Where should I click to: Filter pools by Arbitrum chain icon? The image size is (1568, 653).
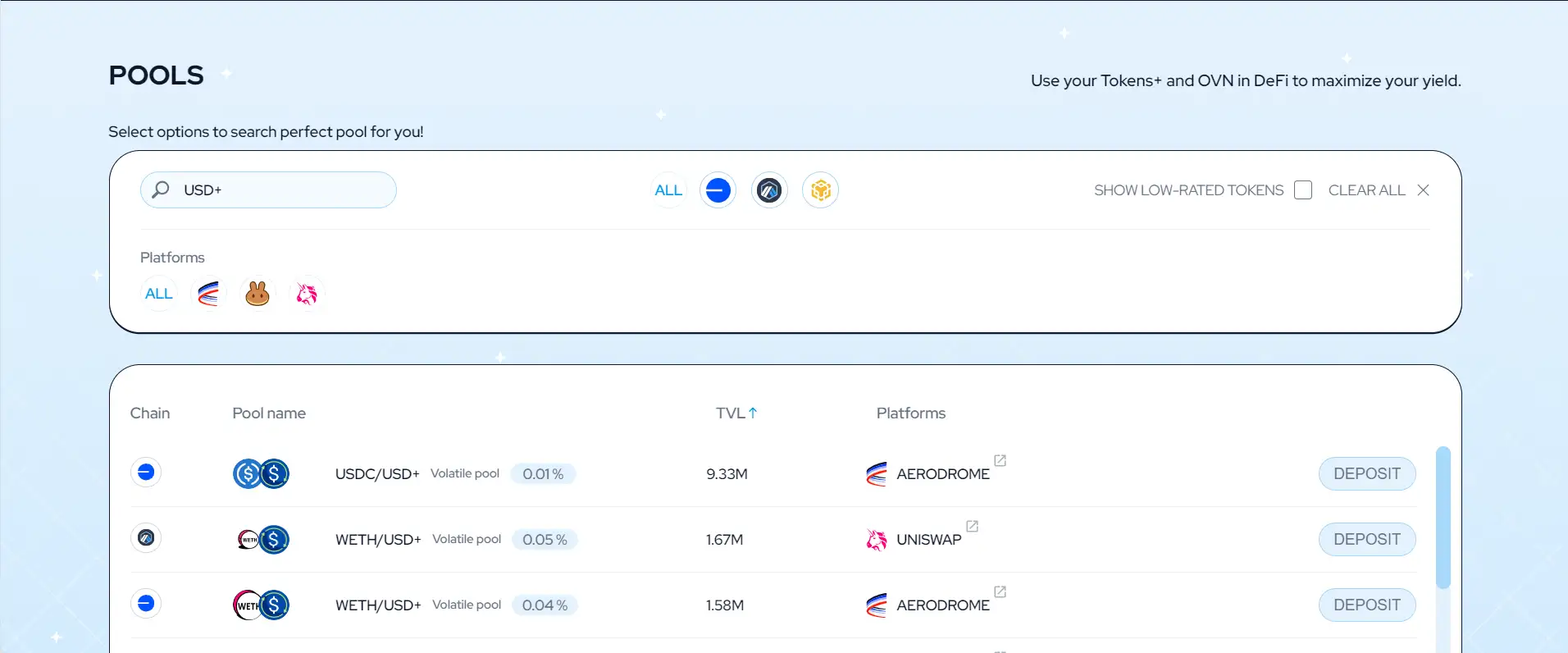pos(769,190)
